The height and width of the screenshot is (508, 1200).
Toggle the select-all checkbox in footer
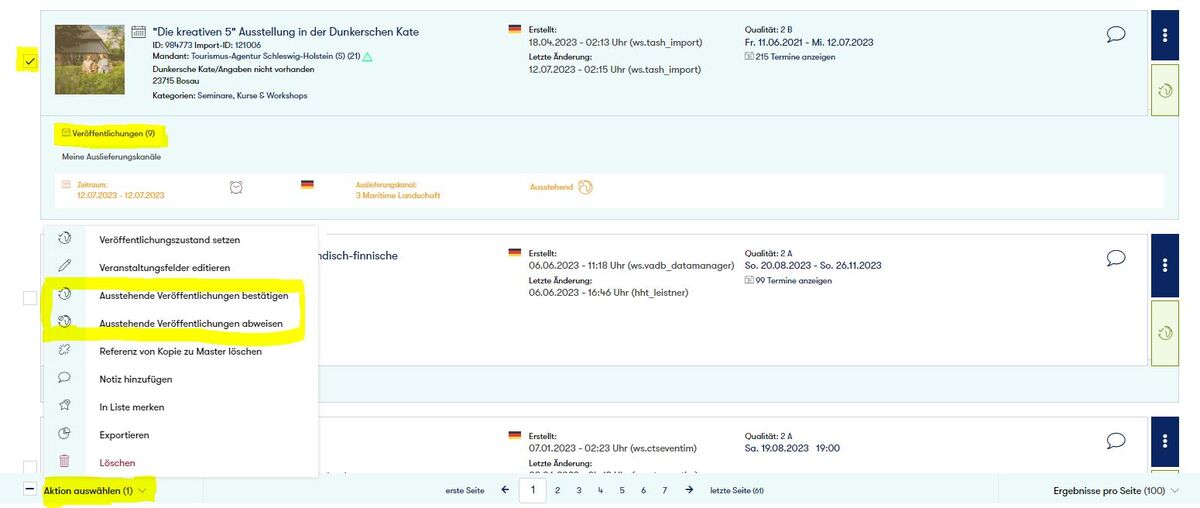pyautogui.click(x=30, y=491)
